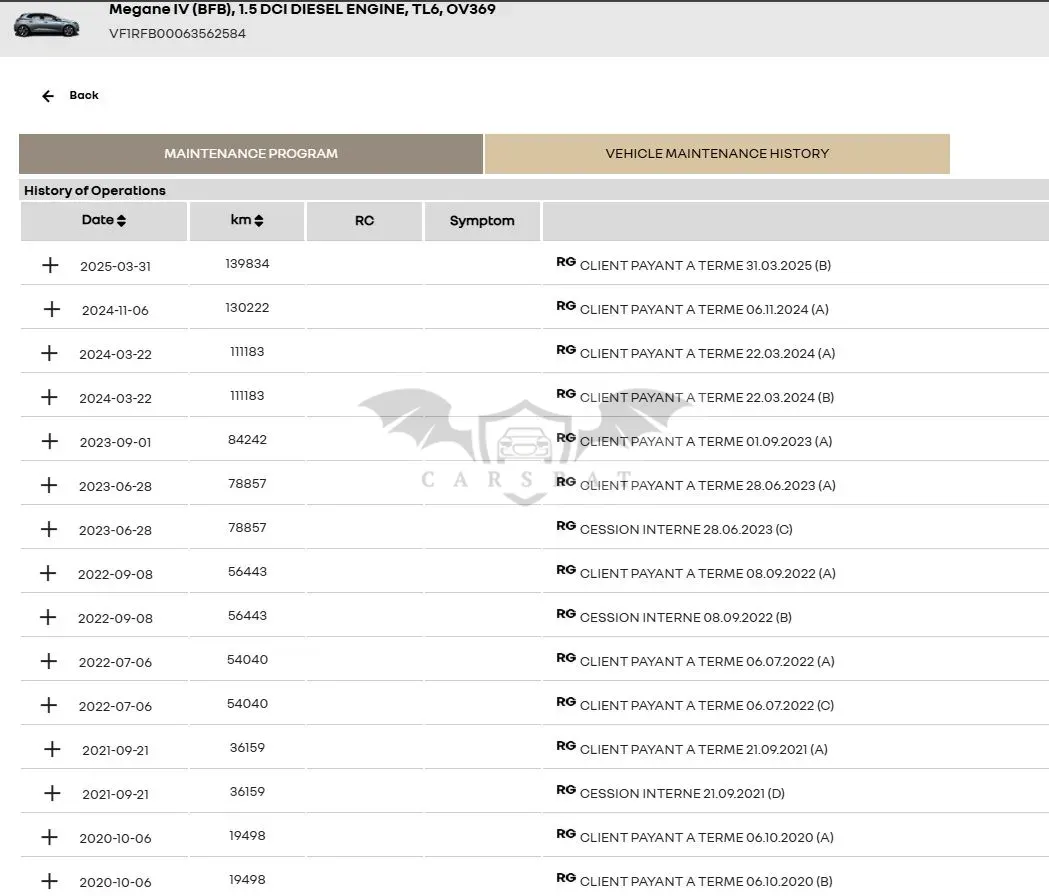Expand the 2025-03-31 entry at 139834 km
This screenshot has height=896, width=1049.
[x=50, y=265]
